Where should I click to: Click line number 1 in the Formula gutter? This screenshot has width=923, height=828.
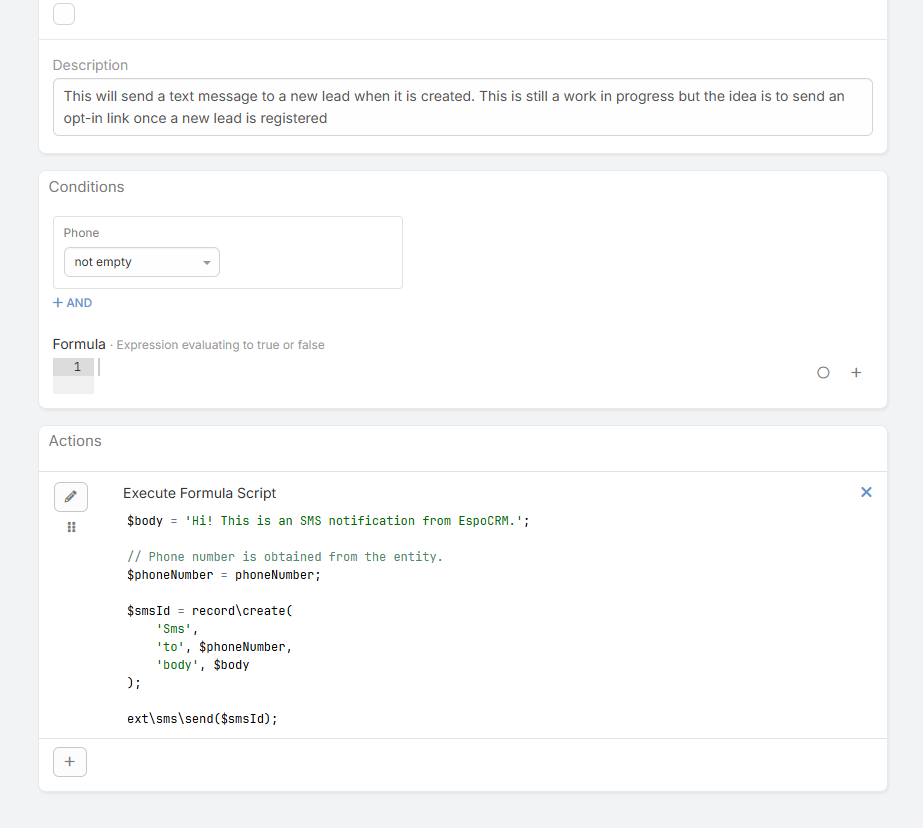tap(76, 368)
